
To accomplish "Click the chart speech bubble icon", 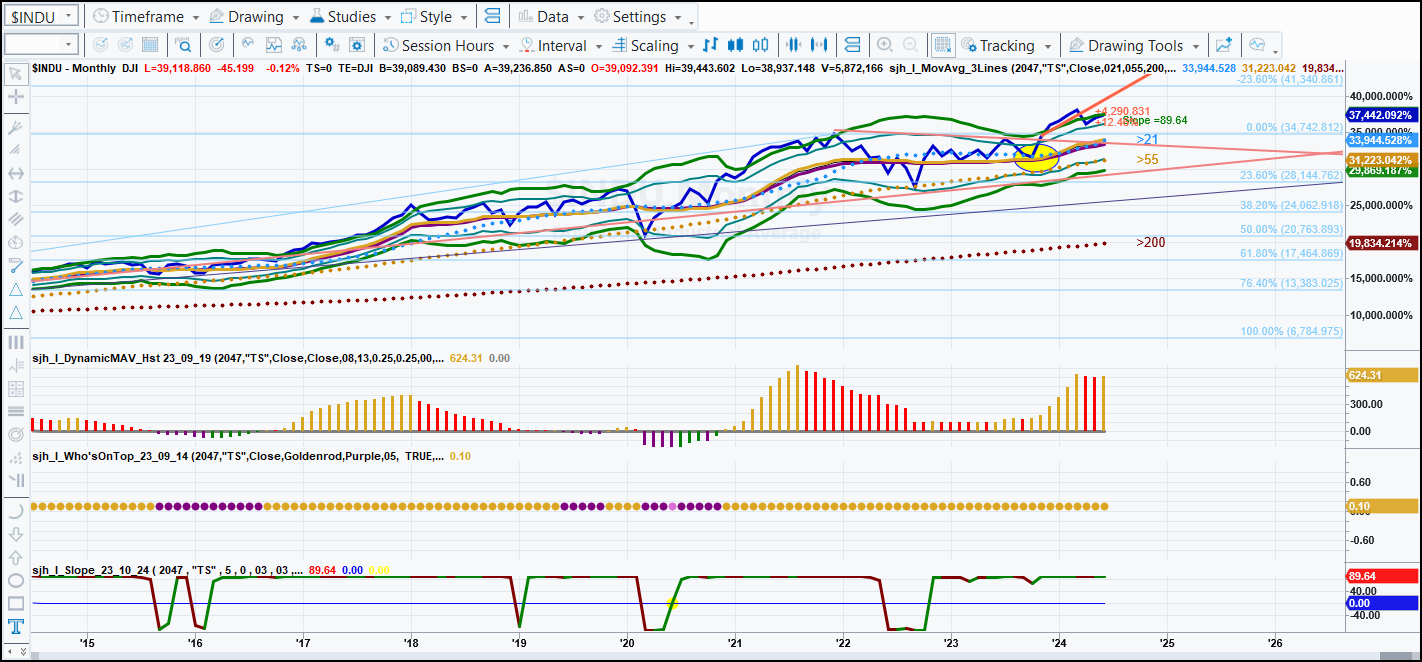I will (x=1257, y=45).
